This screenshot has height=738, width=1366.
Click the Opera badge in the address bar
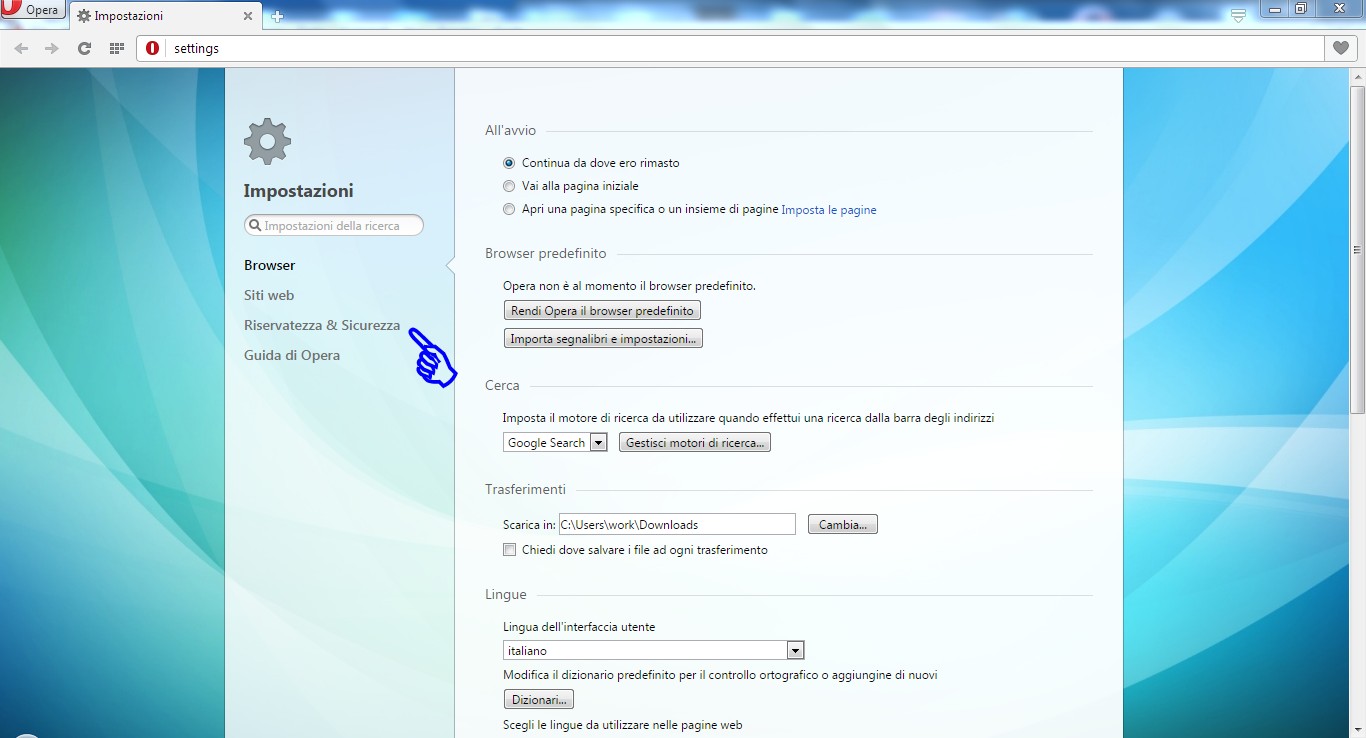pyautogui.click(x=152, y=47)
